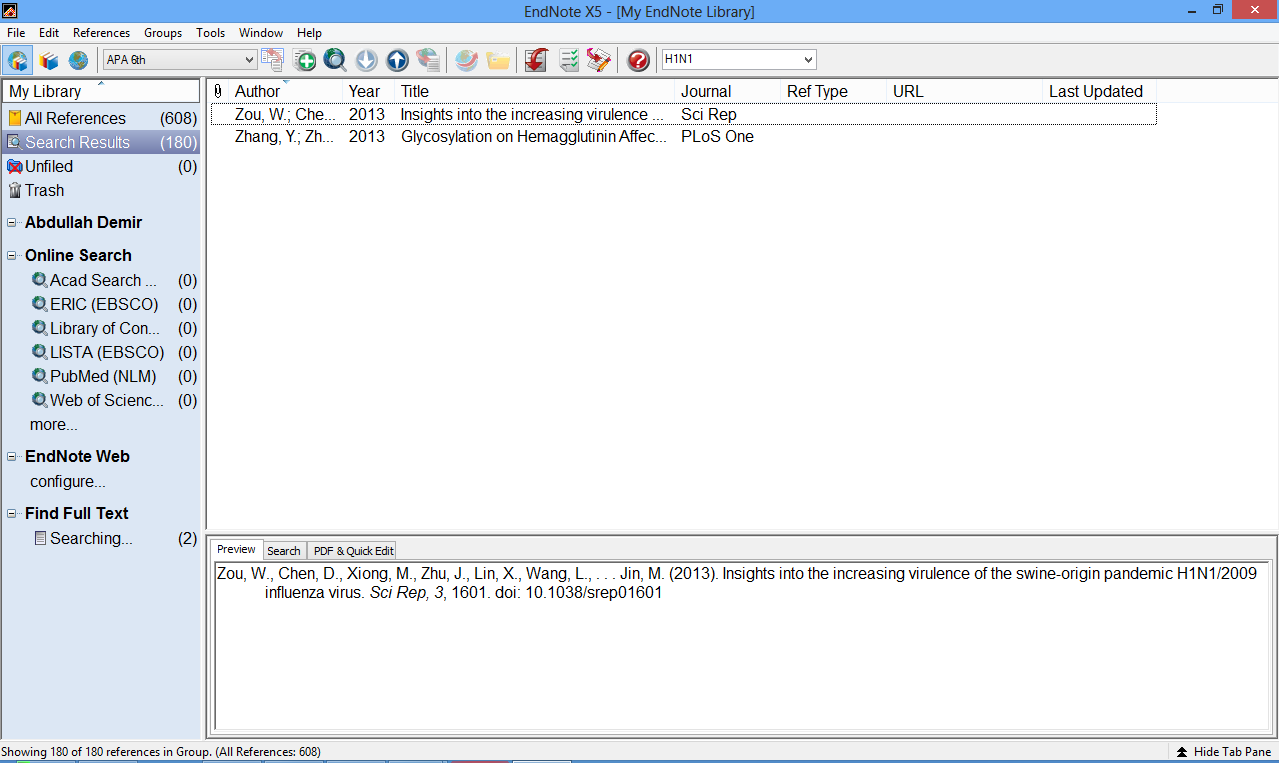Switch to the Preview tab

[x=237, y=549]
